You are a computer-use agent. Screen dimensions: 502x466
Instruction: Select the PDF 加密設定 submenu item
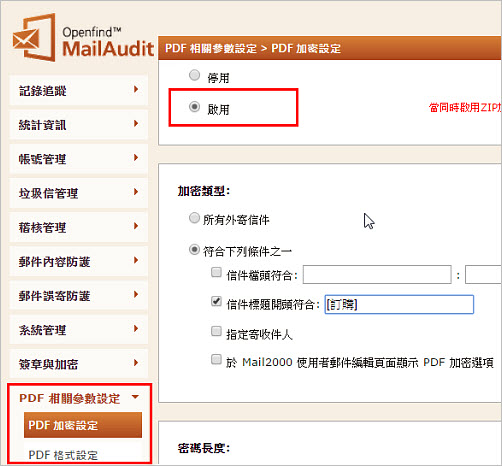point(83,425)
